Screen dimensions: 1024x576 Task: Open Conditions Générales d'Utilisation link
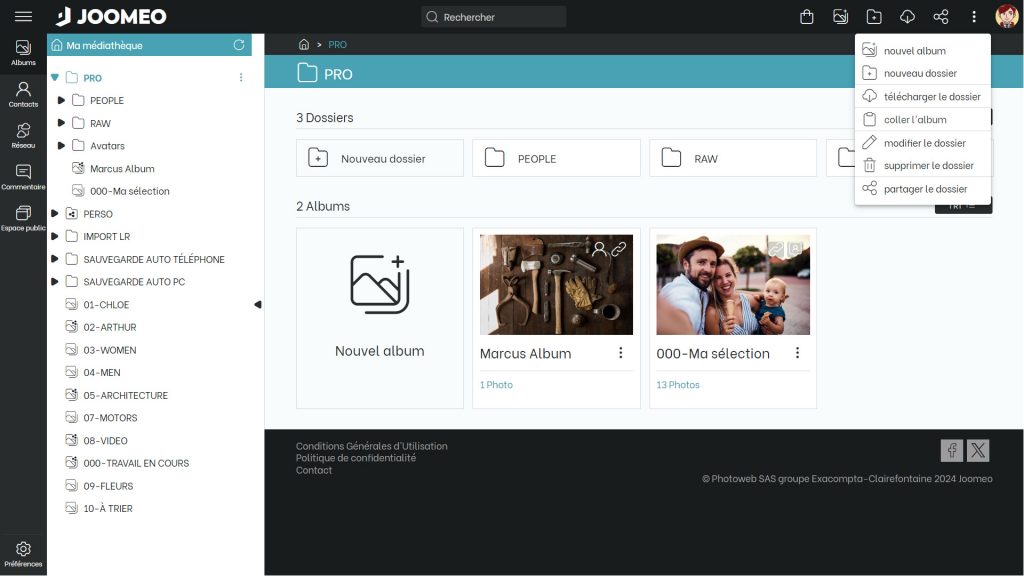[371, 446]
